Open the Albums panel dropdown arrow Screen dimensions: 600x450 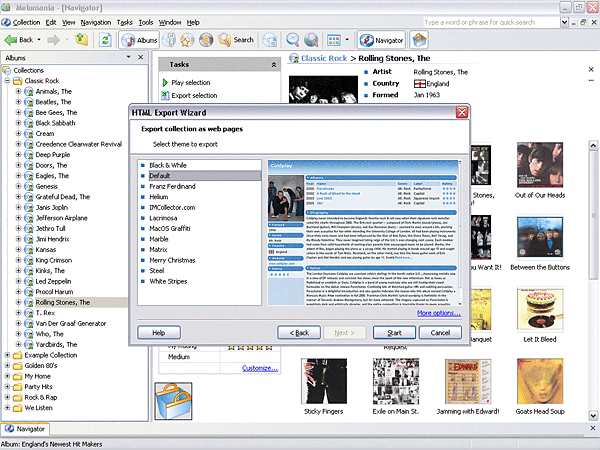click(129, 57)
